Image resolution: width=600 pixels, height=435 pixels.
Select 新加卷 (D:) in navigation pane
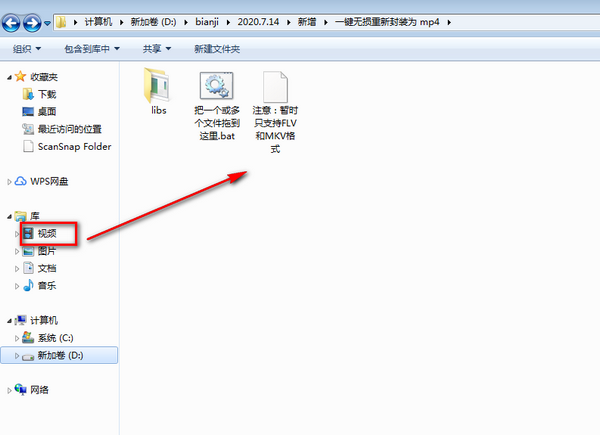(x=60, y=355)
